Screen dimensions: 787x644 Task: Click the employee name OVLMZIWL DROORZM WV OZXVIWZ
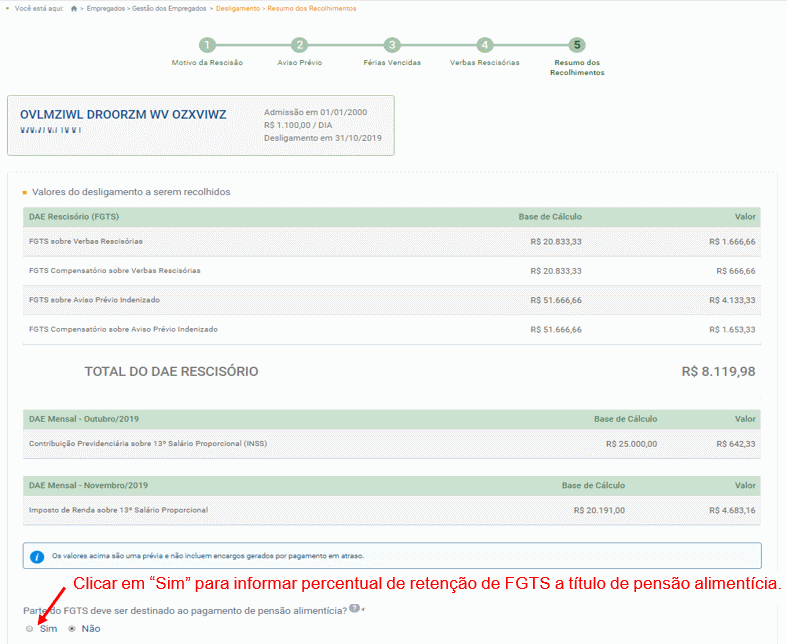pos(123,114)
